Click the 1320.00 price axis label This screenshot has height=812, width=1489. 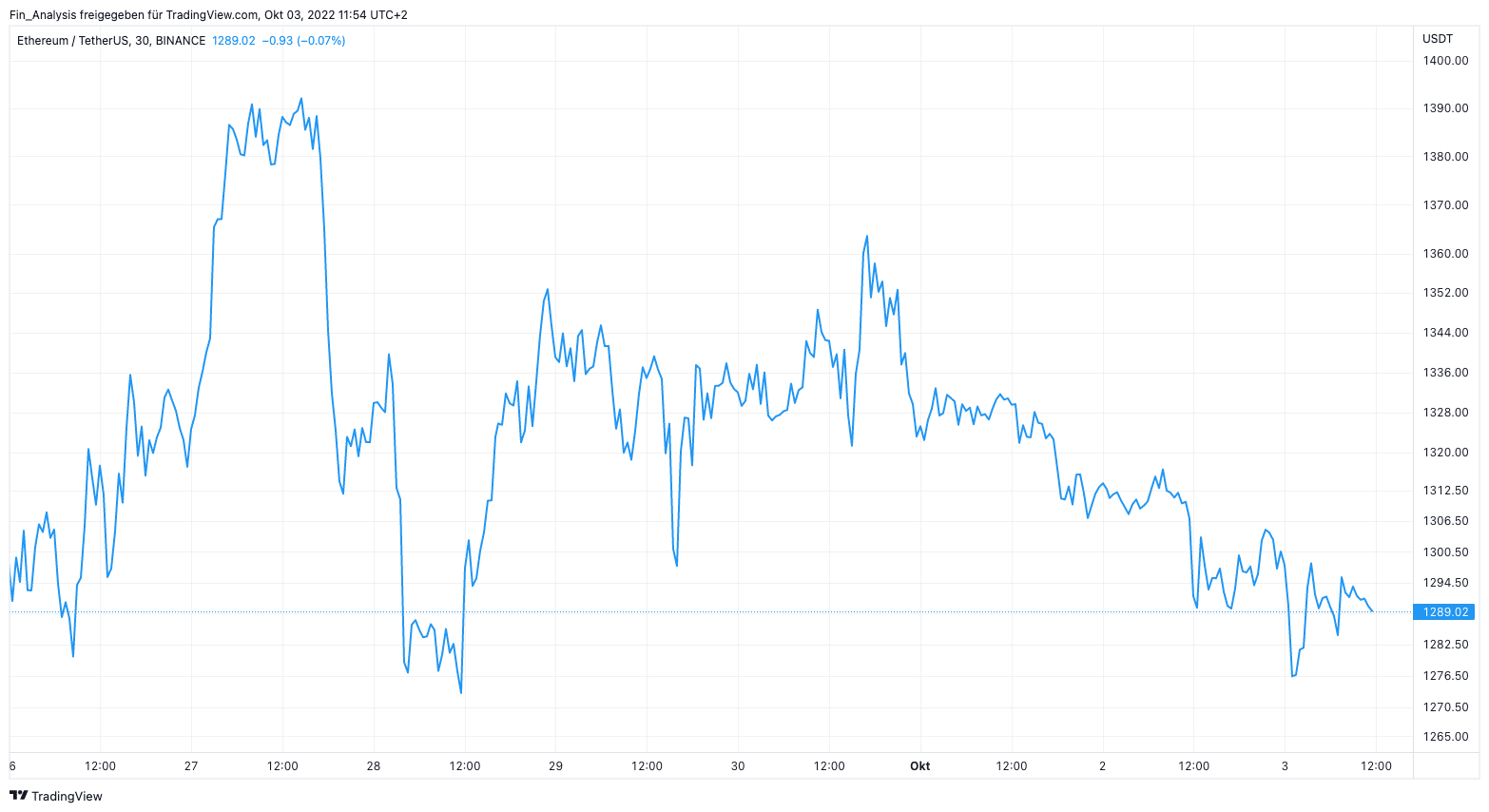(x=1445, y=453)
